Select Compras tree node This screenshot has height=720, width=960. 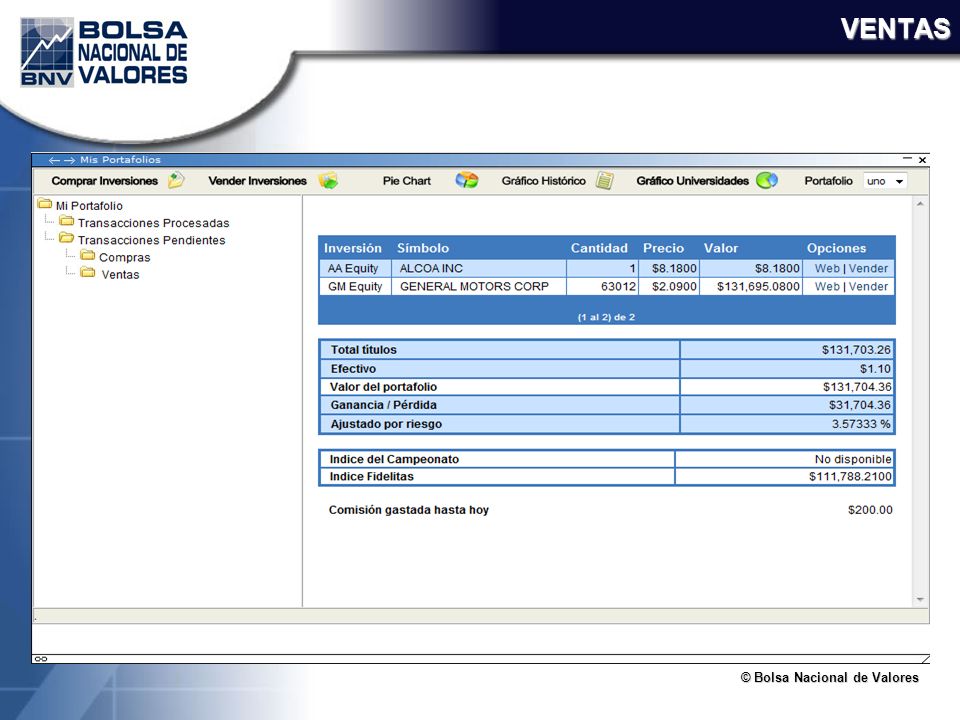pos(125,257)
